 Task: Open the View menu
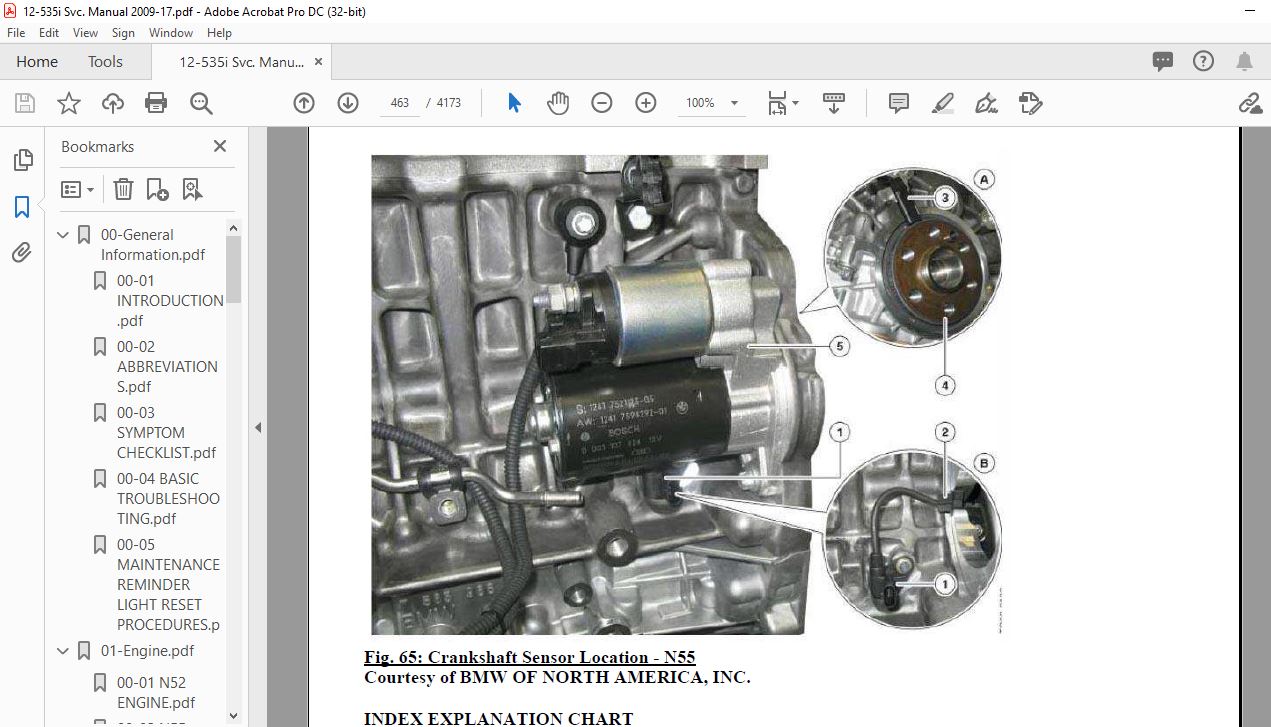point(85,33)
